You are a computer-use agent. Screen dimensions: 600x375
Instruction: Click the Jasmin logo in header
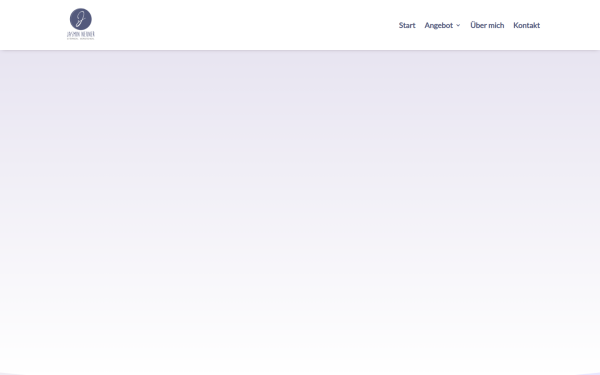pyautogui.click(x=81, y=24)
